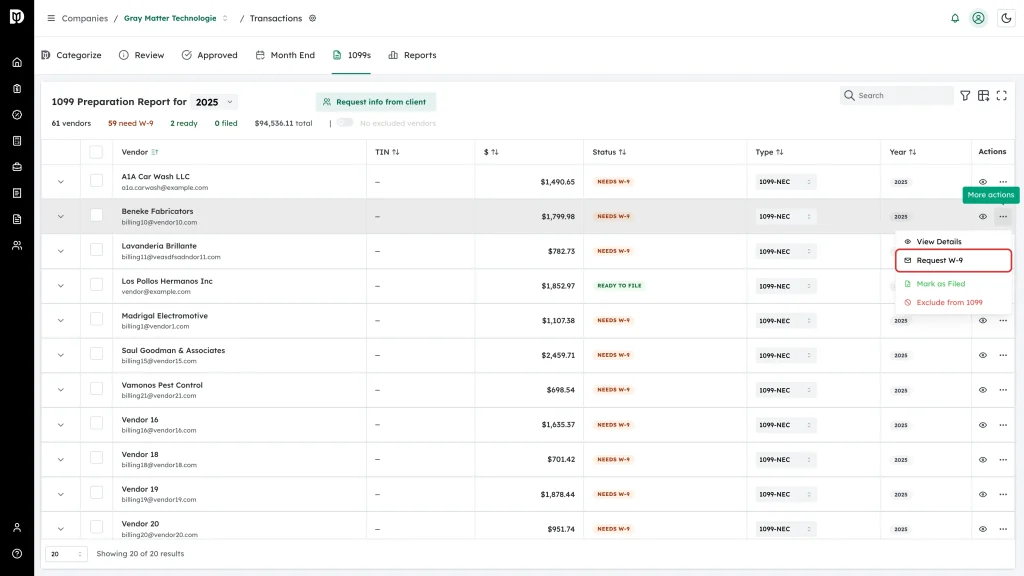
Task: Open the compass icon in the sidebar
Action: [x=17, y=115]
